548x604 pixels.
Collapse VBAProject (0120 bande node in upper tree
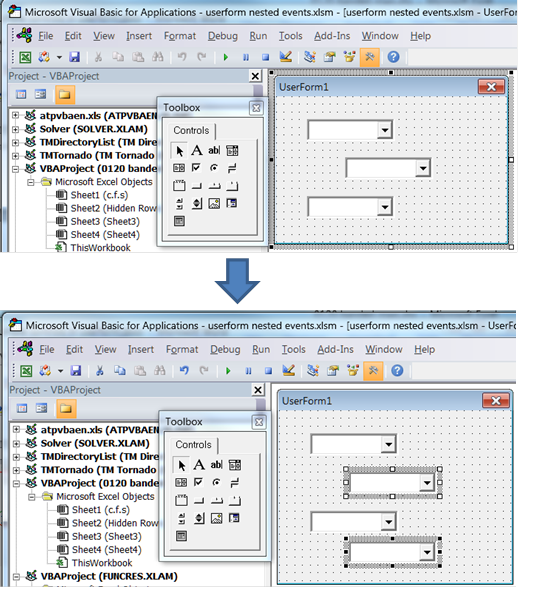[15, 169]
